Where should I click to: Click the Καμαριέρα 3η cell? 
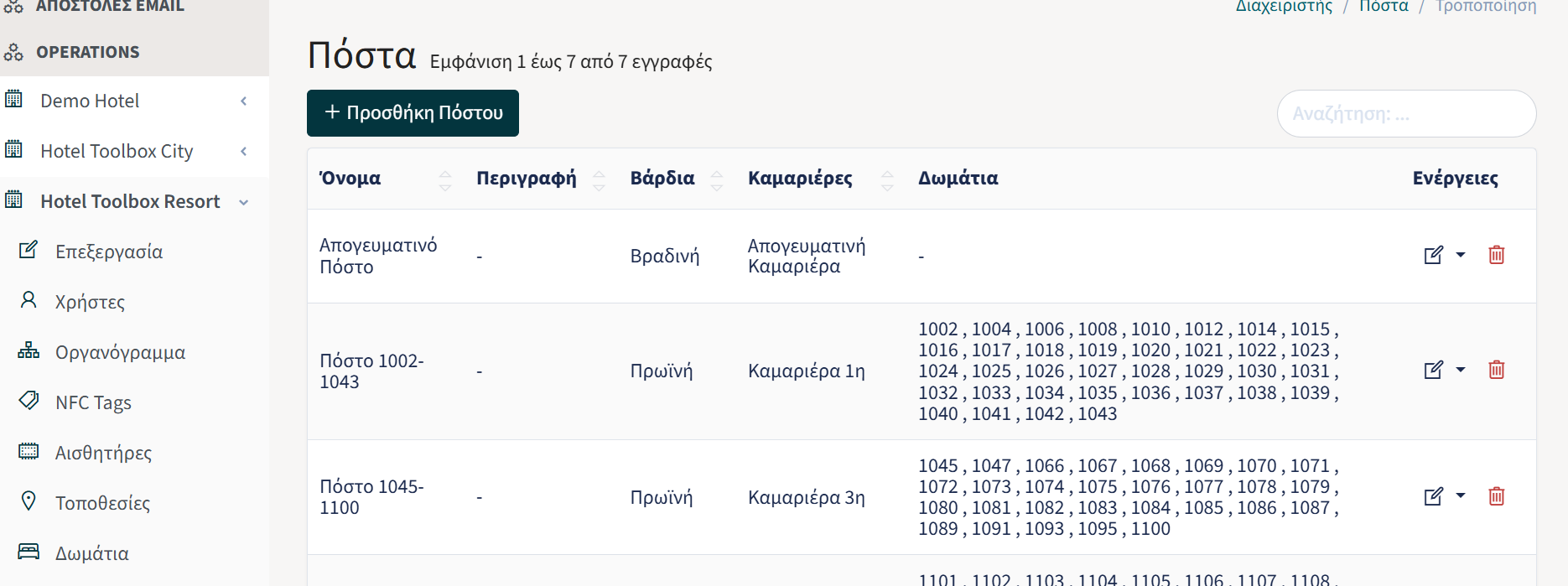point(807,497)
